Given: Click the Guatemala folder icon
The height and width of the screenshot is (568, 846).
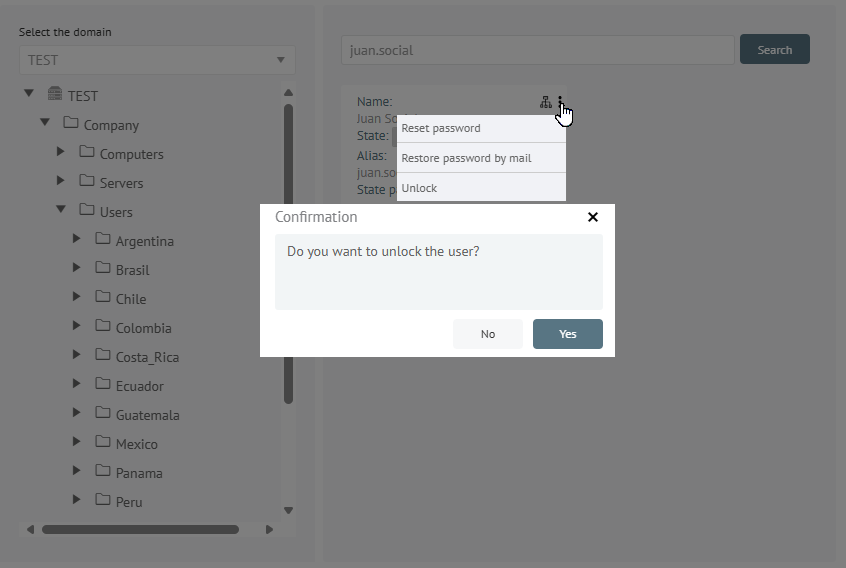Looking at the screenshot, I should tap(103, 412).
